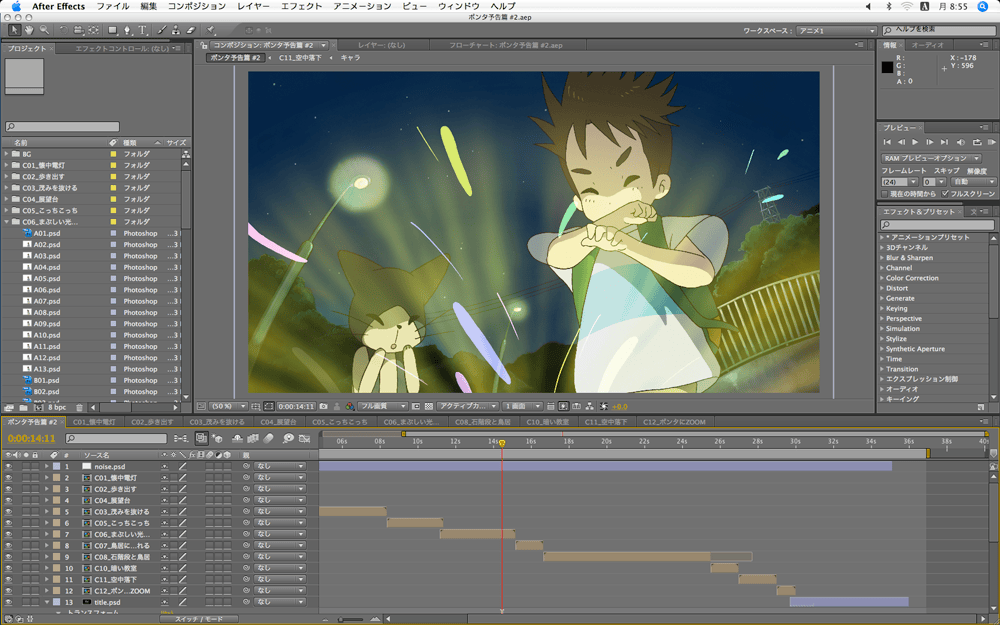Toggle the viewer lock icon beside composition tab
Screen dimensions: 1000x625
[x=204, y=45]
